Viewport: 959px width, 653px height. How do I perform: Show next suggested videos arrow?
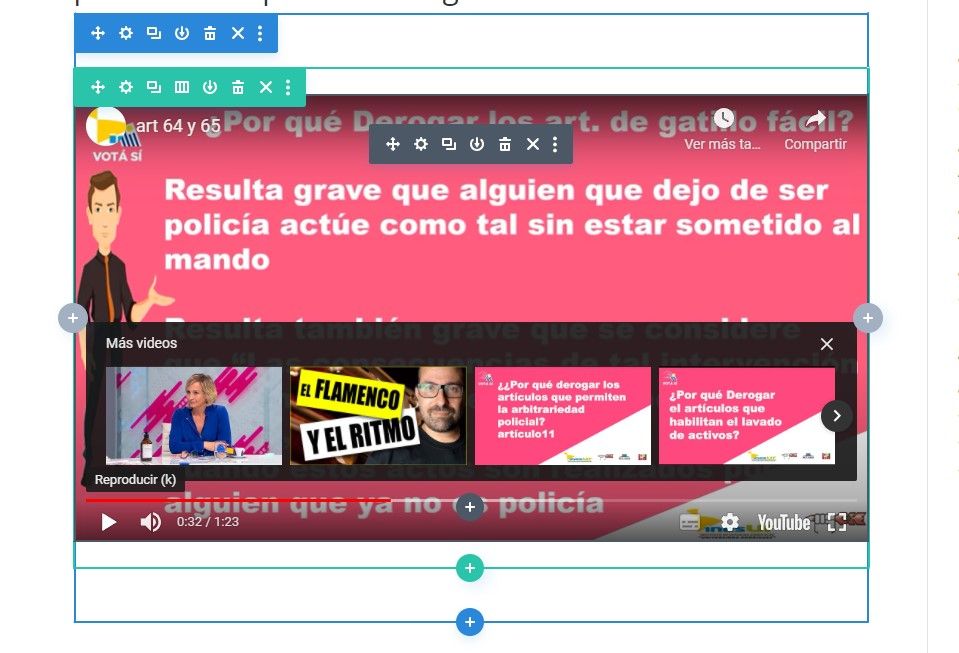point(837,416)
